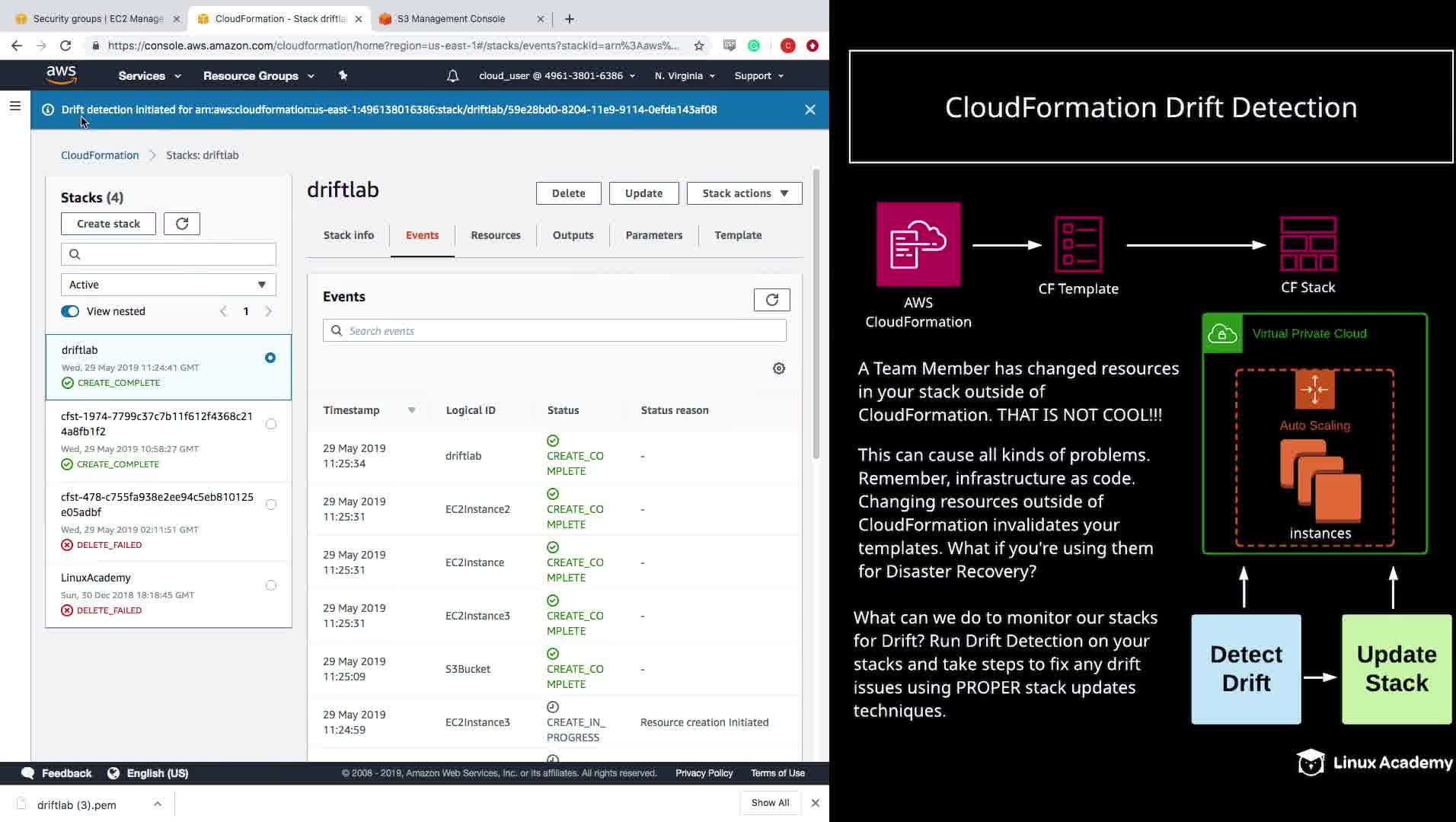
Task: Open the hamburger side navigation menu
Action: point(15,106)
